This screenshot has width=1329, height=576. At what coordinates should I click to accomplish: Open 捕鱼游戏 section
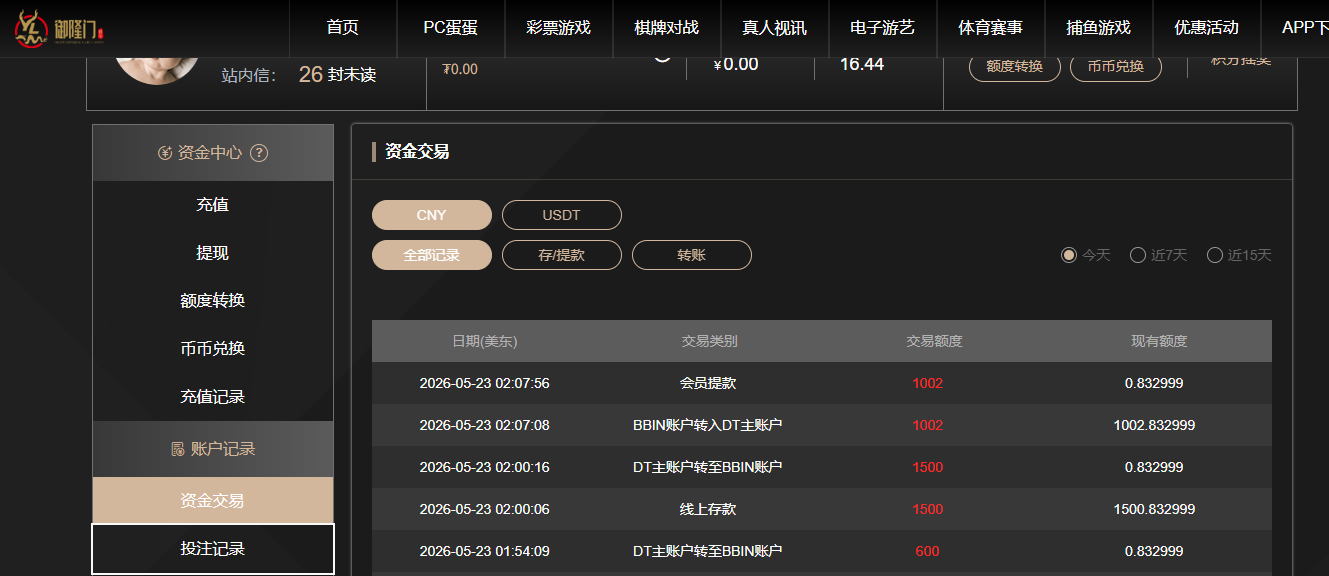(1099, 28)
